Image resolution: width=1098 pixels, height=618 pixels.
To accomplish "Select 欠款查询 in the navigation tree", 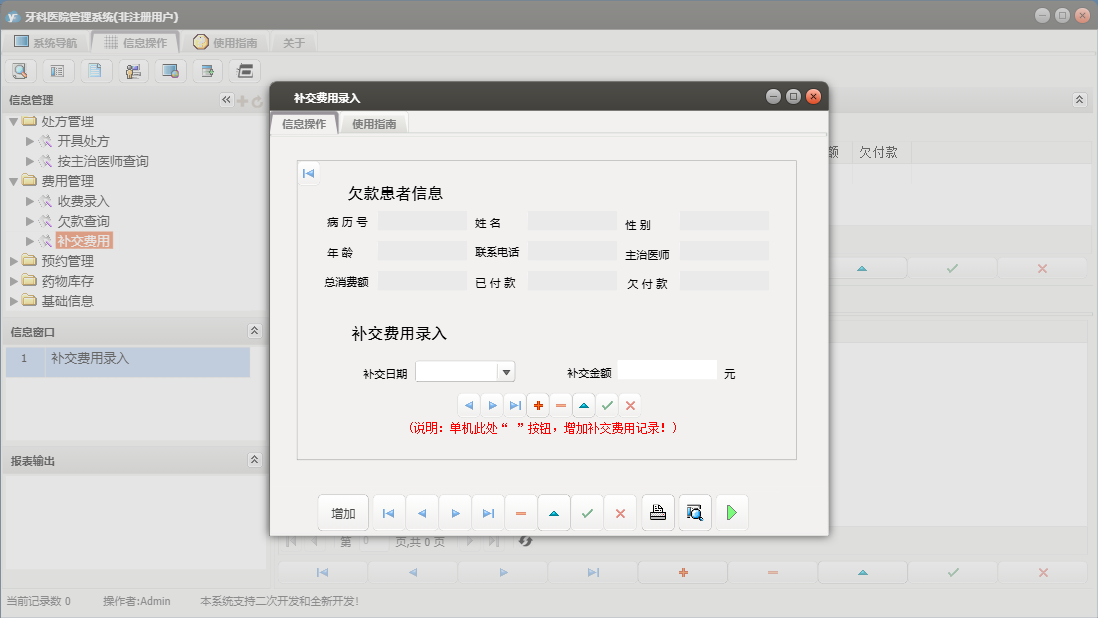I will click(83, 221).
